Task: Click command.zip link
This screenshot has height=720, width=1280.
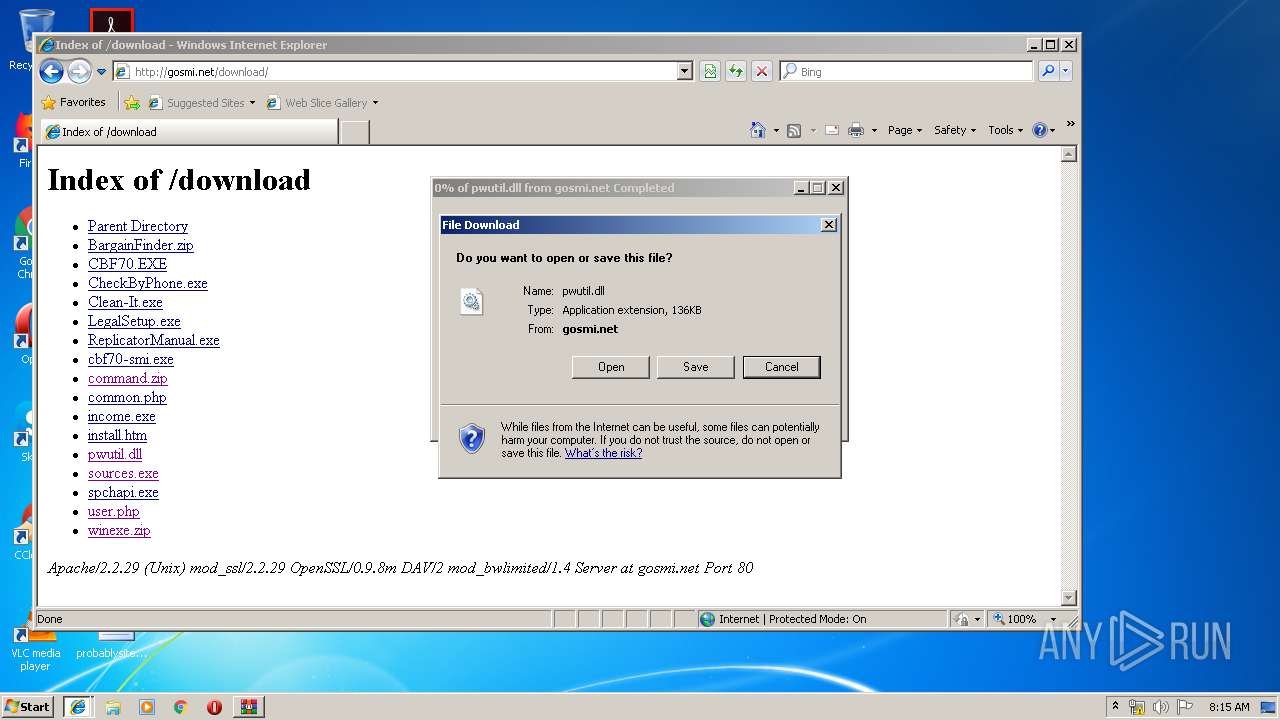Action: (128, 378)
